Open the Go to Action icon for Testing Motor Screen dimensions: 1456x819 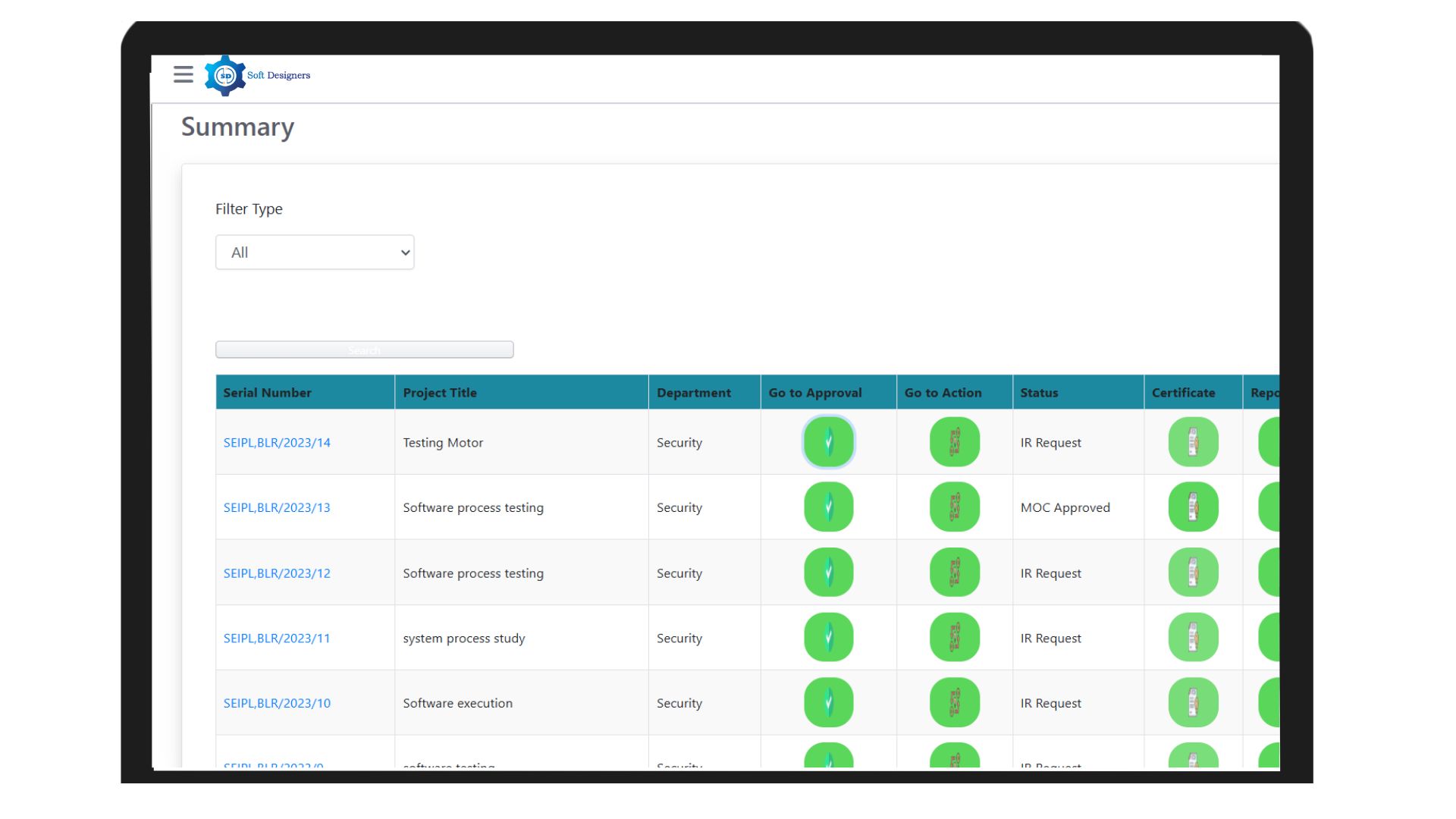pos(955,442)
